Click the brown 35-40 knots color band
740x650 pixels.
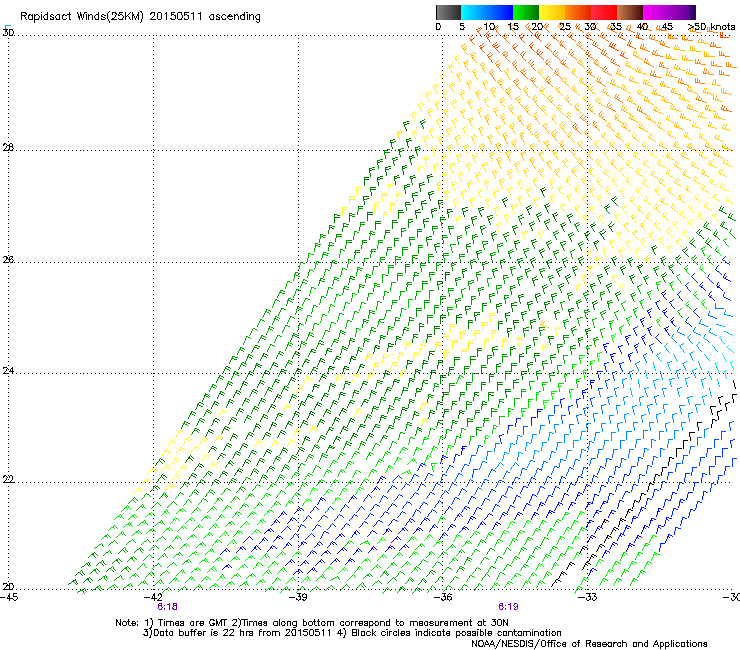click(x=630, y=12)
